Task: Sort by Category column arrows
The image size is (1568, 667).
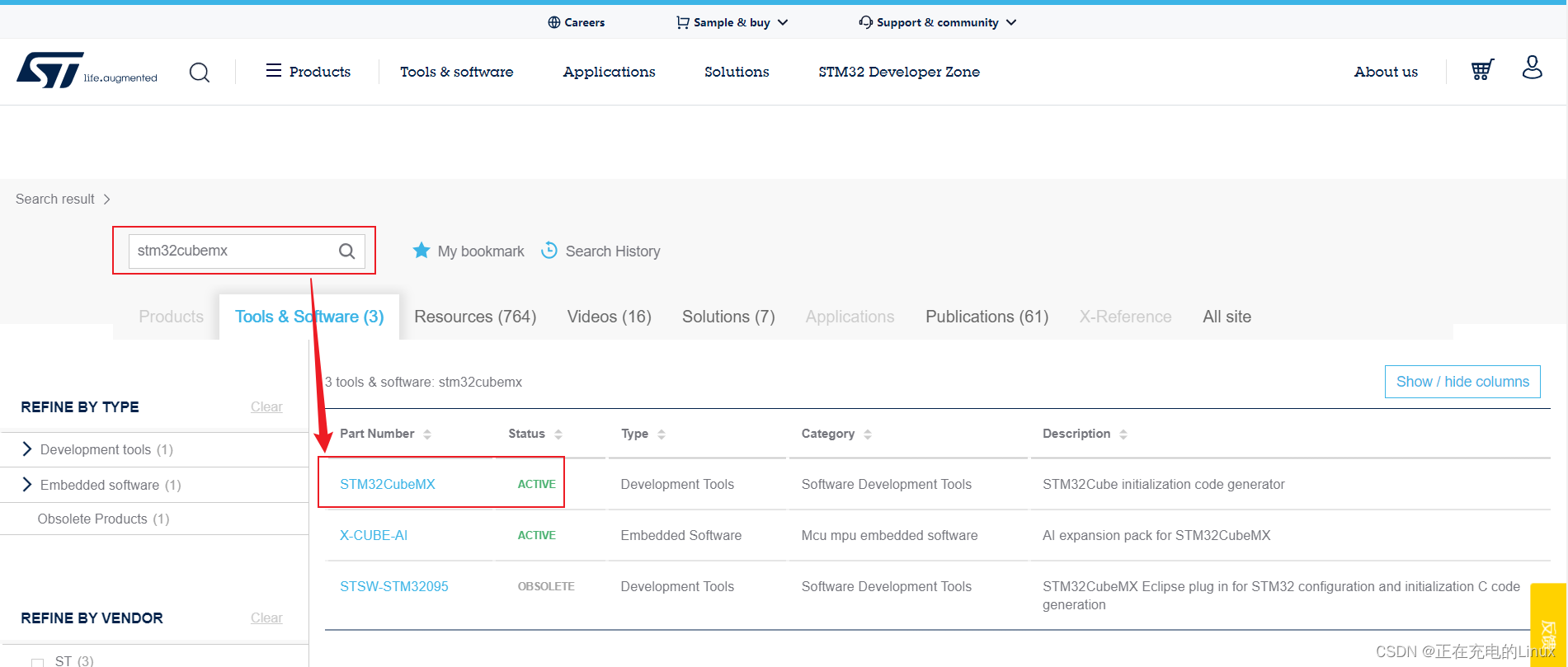Action: tap(868, 434)
